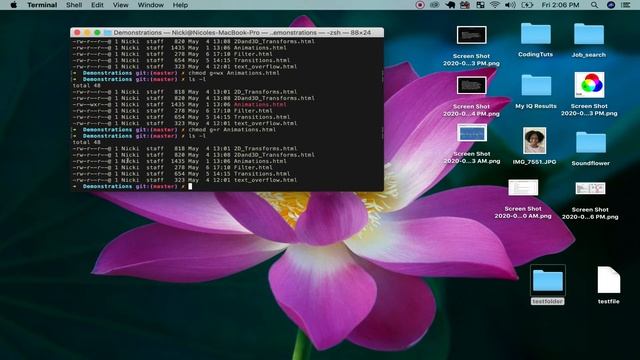Click the Fri 2:06 PM clock
Image resolution: width=640 pixels, height=360 pixels.
pos(560,5)
